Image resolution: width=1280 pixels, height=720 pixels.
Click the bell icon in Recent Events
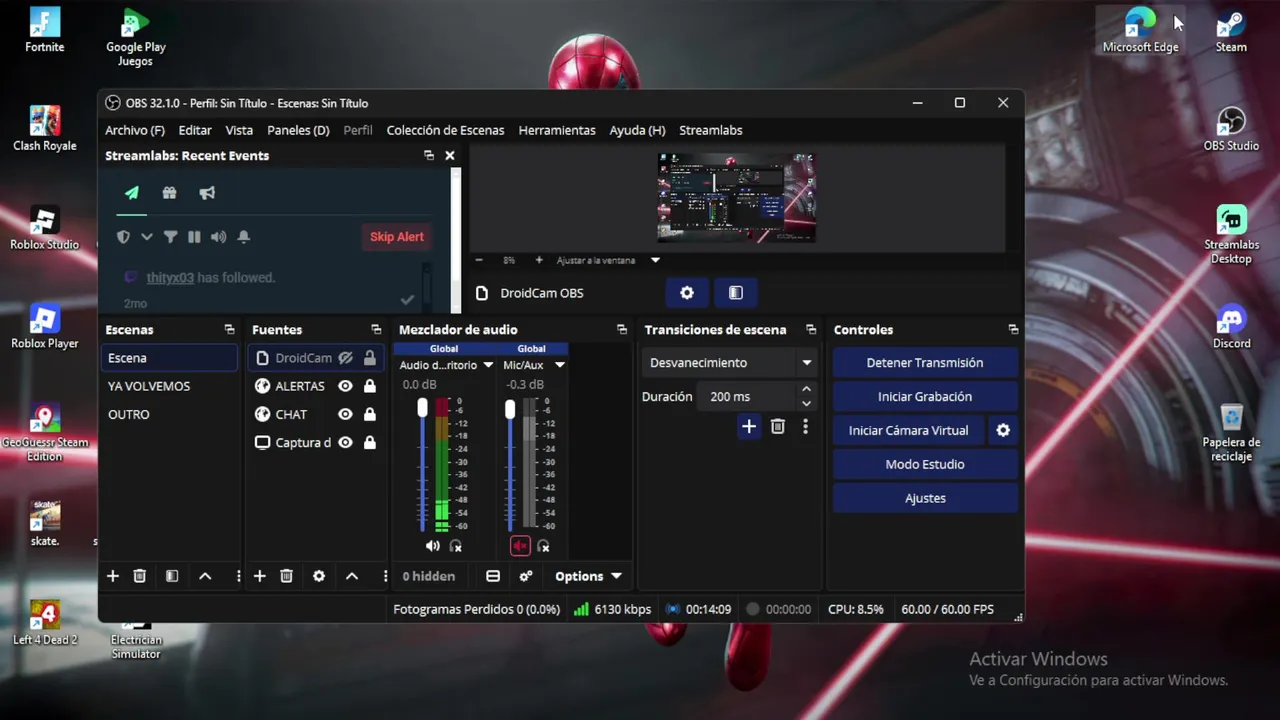tap(243, 237)
